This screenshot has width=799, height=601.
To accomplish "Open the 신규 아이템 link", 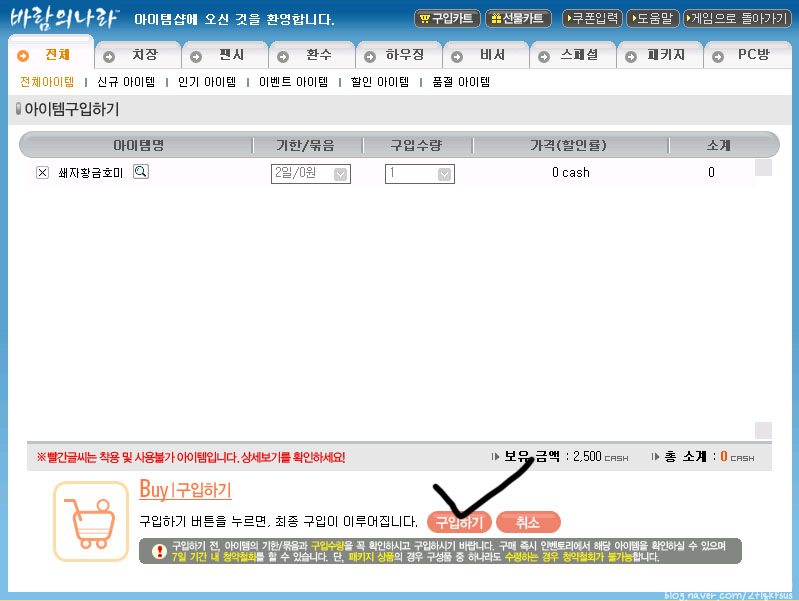I will tap(125, 82).
